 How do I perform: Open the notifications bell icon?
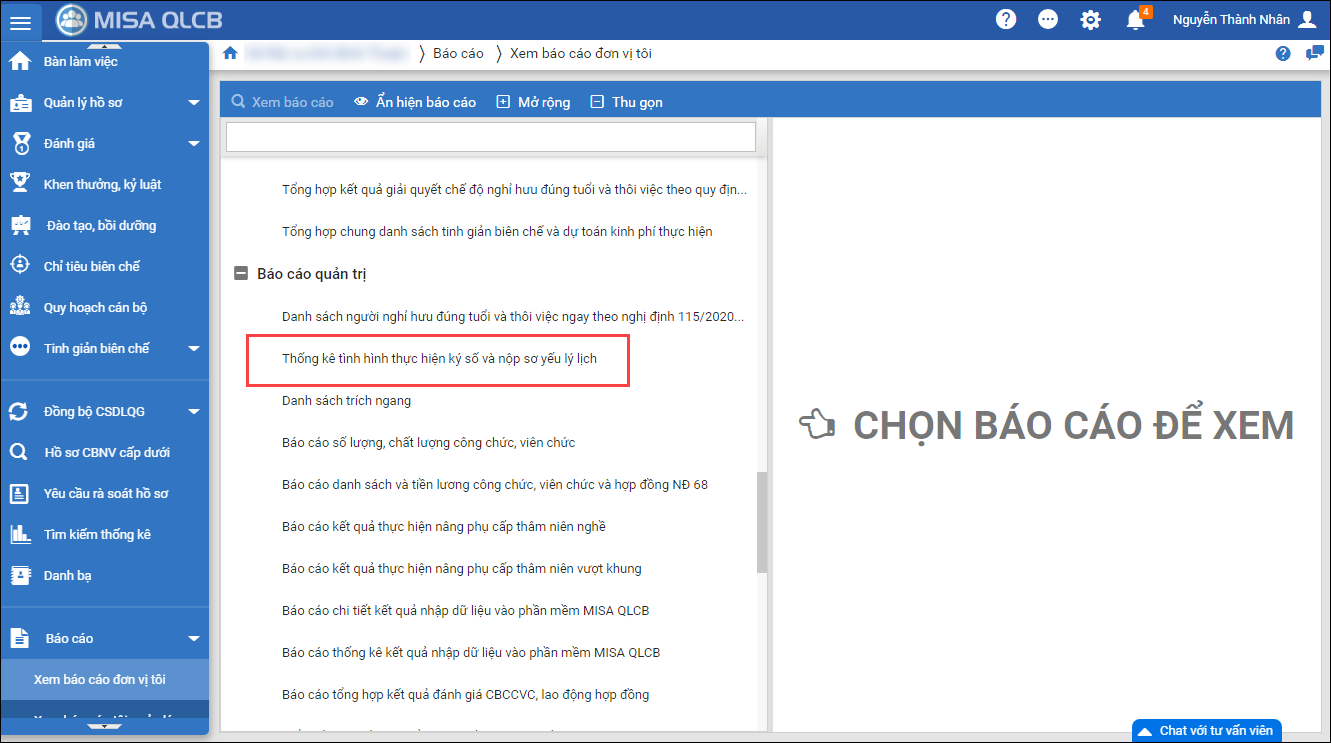pyautogui.click(x=1135, y=20)
